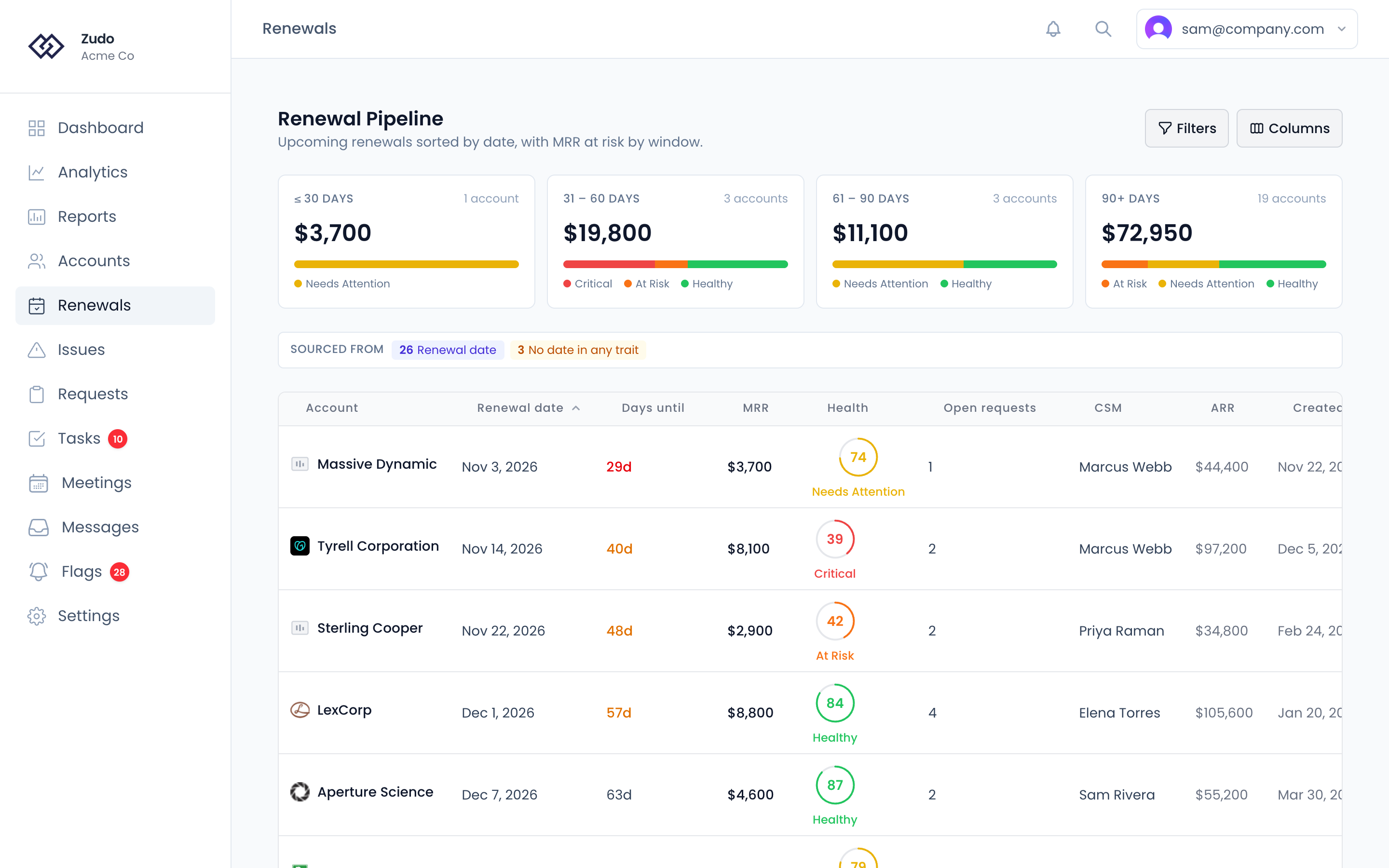
Task: Open the Columns button
Action: [1289, 128]
